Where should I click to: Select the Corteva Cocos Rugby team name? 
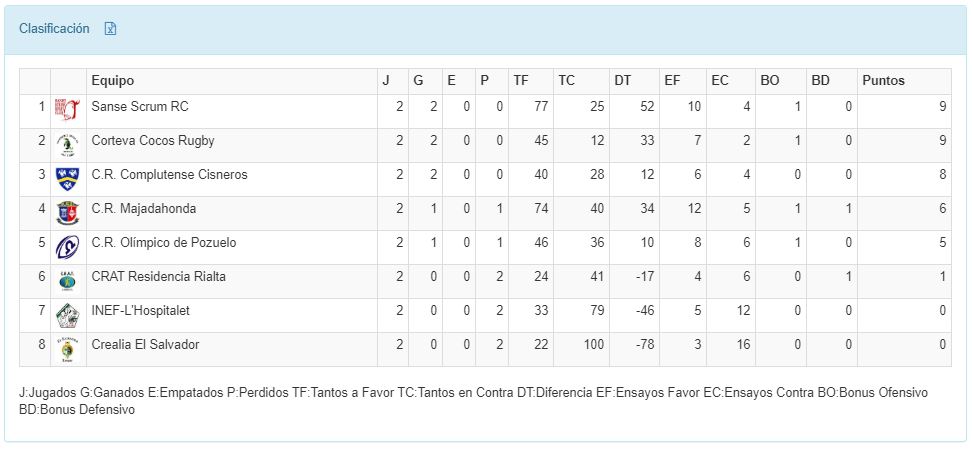tap(152, 141)
